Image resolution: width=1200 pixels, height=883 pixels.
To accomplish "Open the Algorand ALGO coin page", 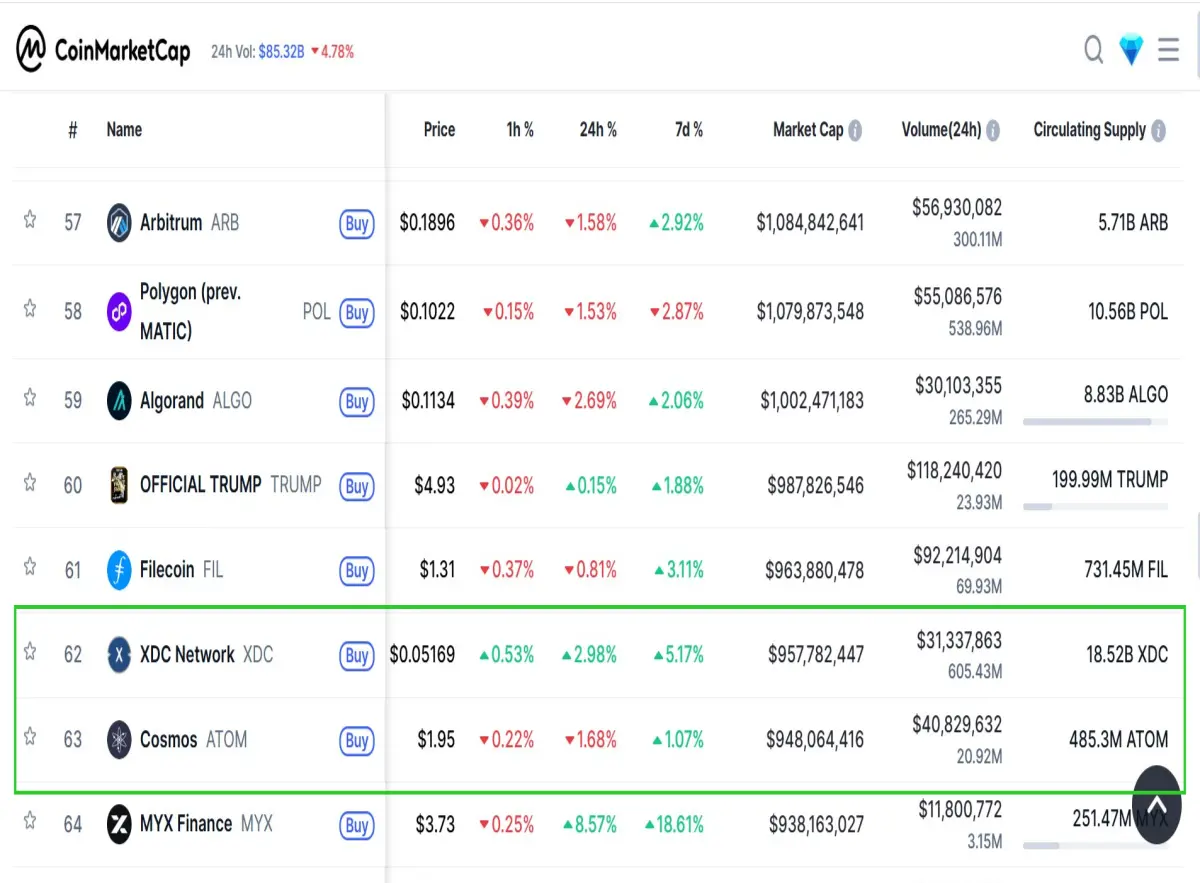I will click(x=196, y=401).
